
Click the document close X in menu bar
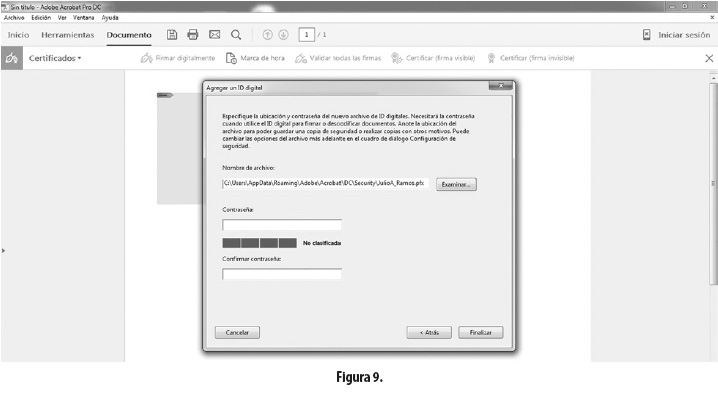712,17
